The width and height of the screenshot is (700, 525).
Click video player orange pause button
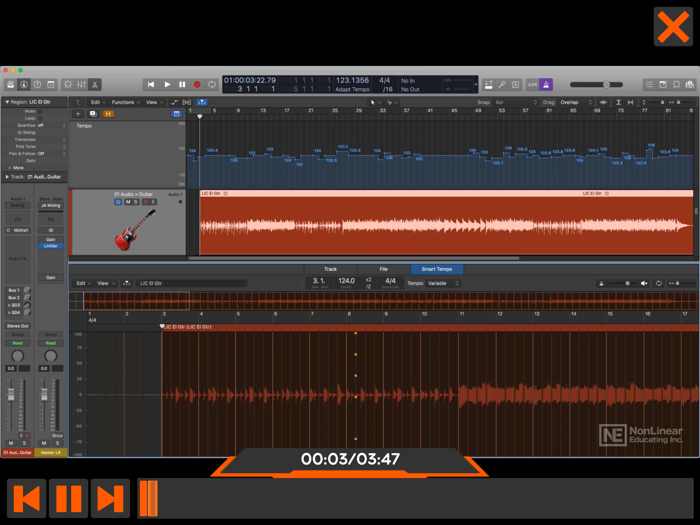point(68,498)
